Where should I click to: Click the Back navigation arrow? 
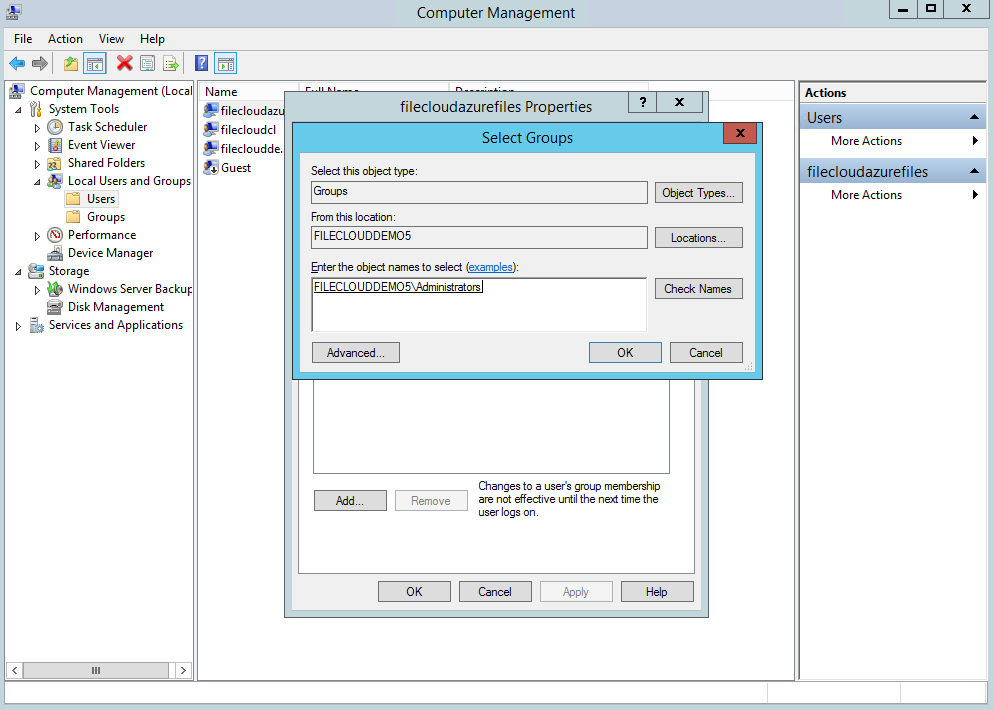(17, 63)
